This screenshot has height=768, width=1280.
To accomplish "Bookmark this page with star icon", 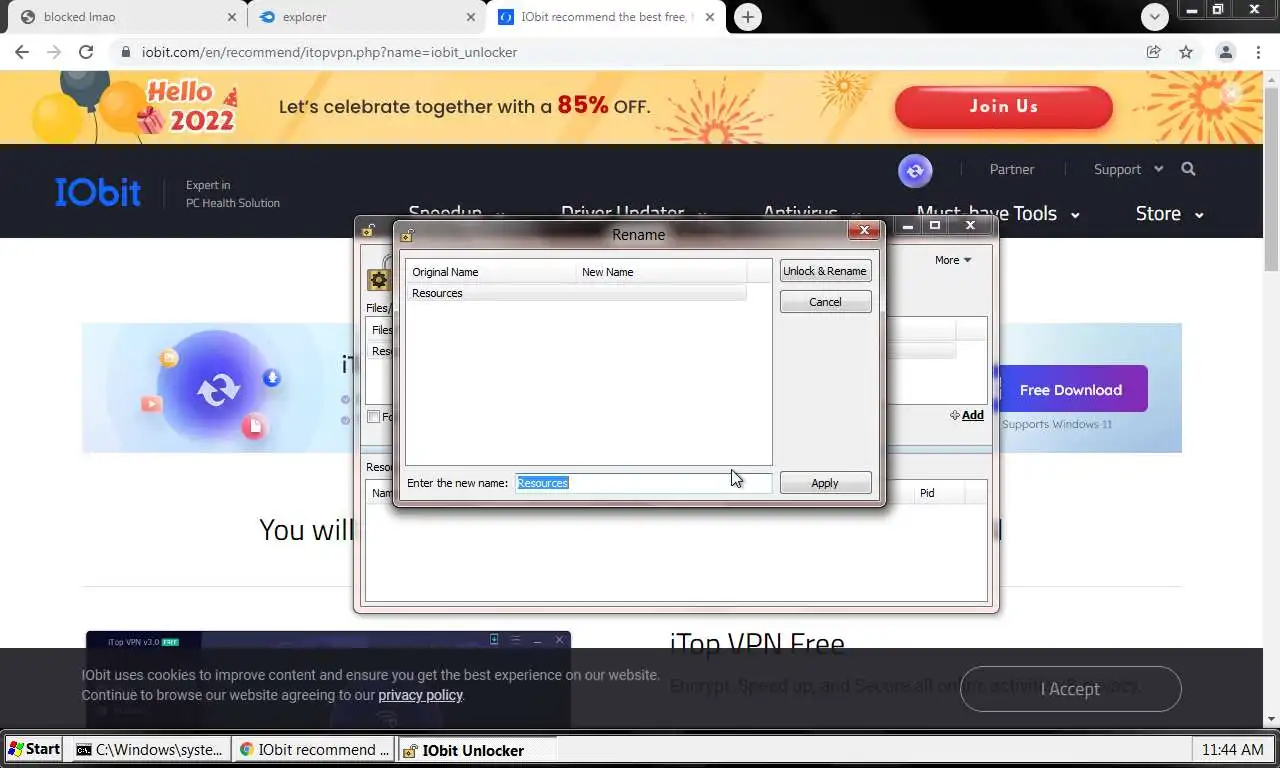I will pyautogui.click(x=1186, y=52).
